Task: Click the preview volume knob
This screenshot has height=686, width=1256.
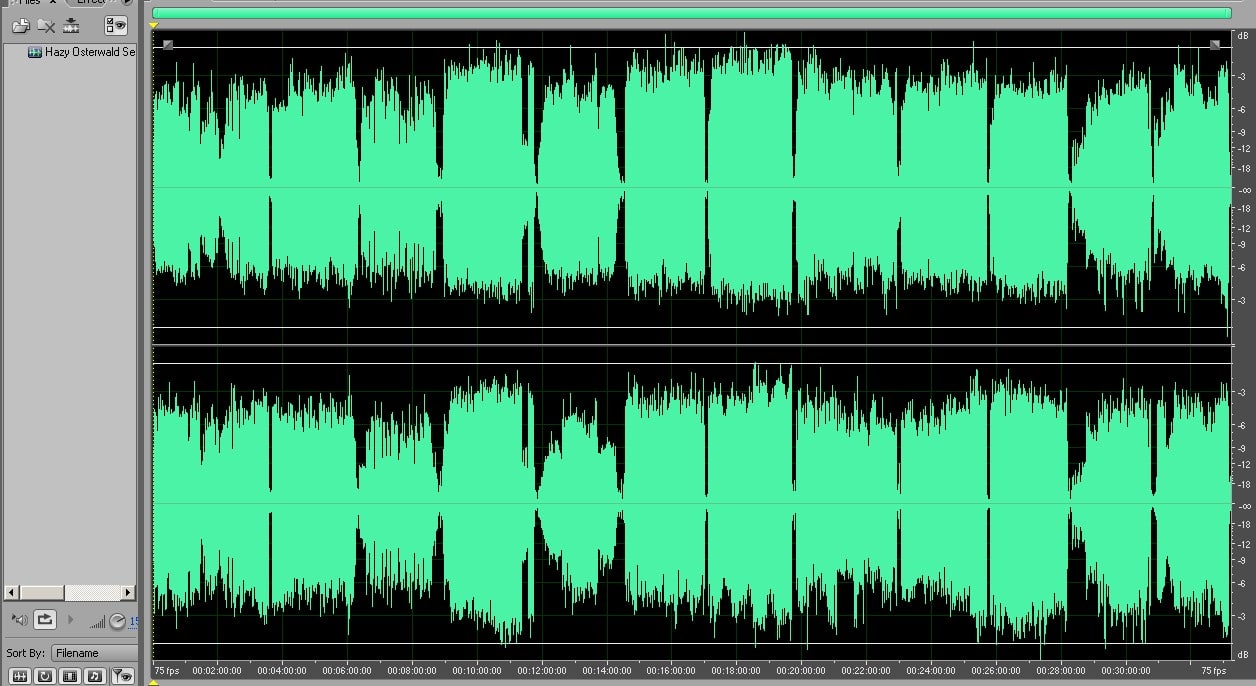Action: point(117,622)
